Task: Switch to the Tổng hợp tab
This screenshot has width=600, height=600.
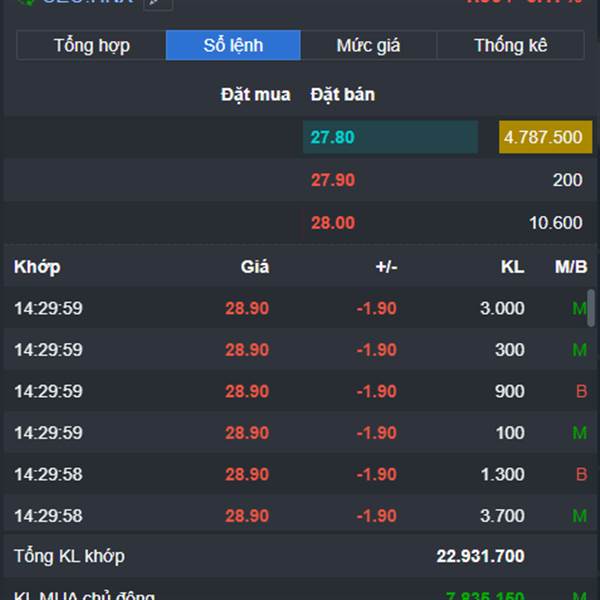Action: tap(91, 45)
